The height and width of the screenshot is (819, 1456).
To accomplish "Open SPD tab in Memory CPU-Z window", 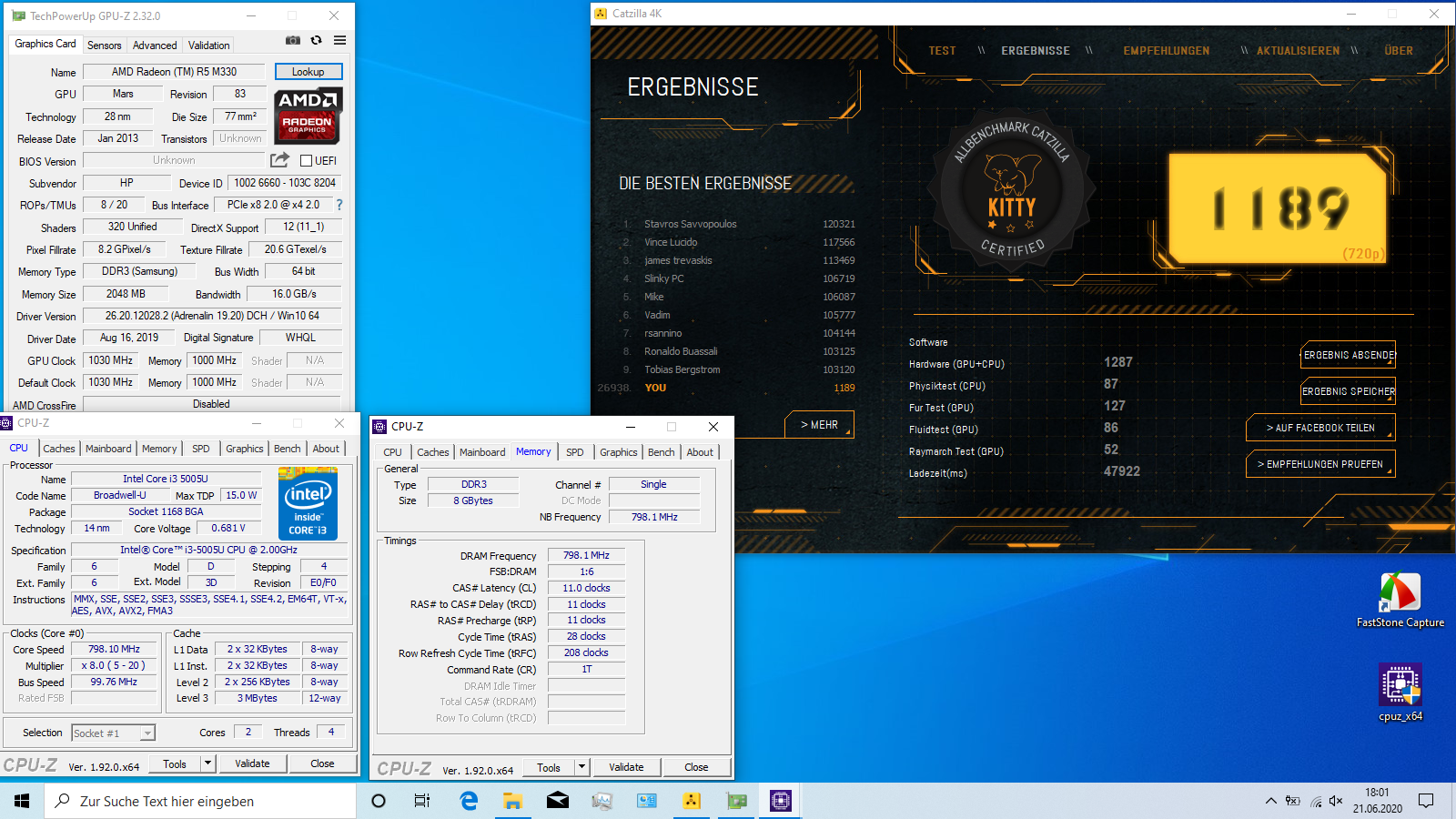I will pos(574,452).
